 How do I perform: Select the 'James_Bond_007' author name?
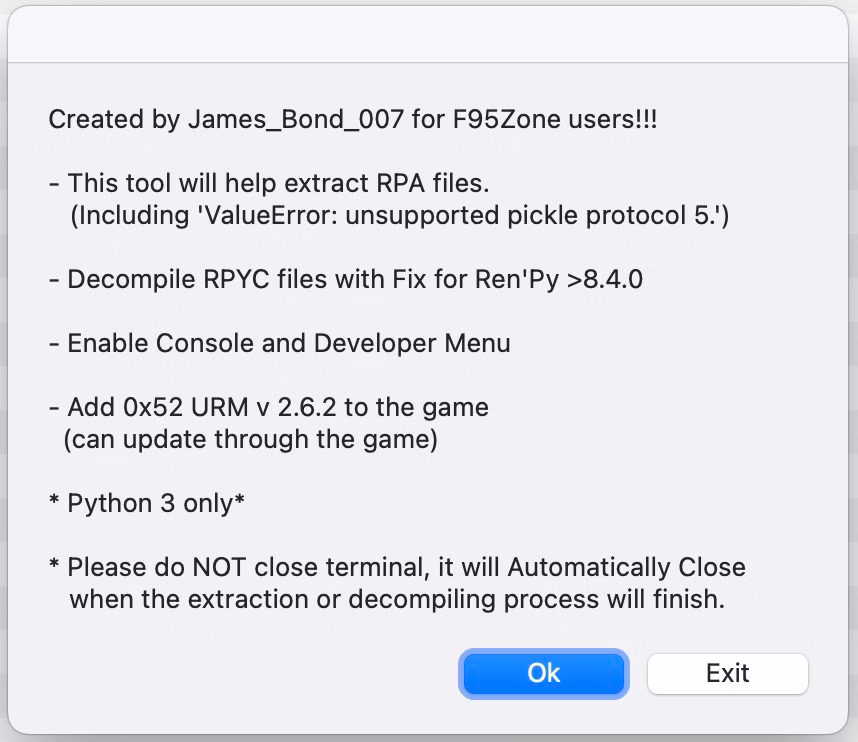click(x=295, y=120)
